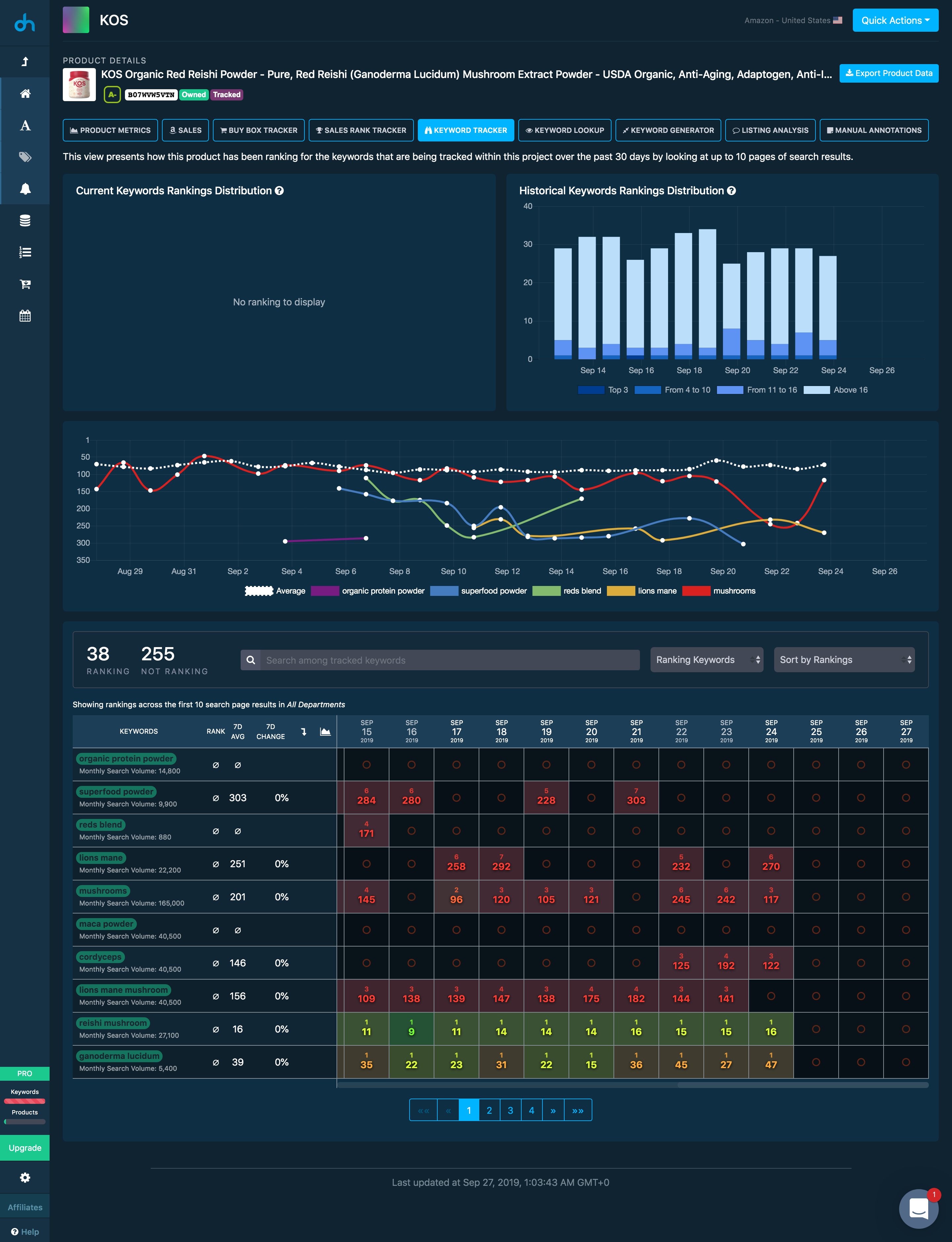Click the sort arrow column icon
The height and width of the screenshot is (1242, 952).
[304, 731]
